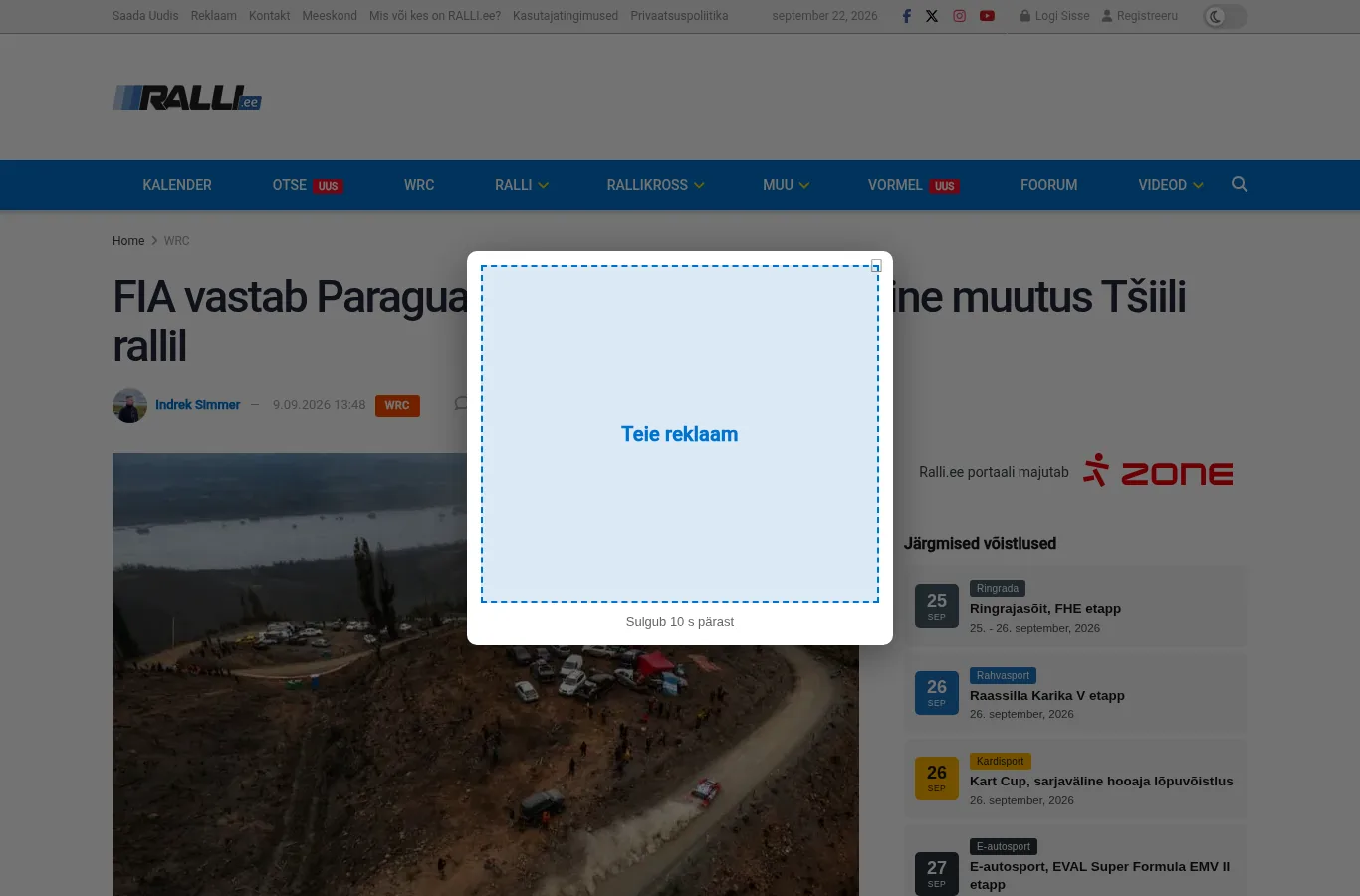Open the Kasutajatingimused link
Viewport: 1360px width, 896px height.
point(566,16)
